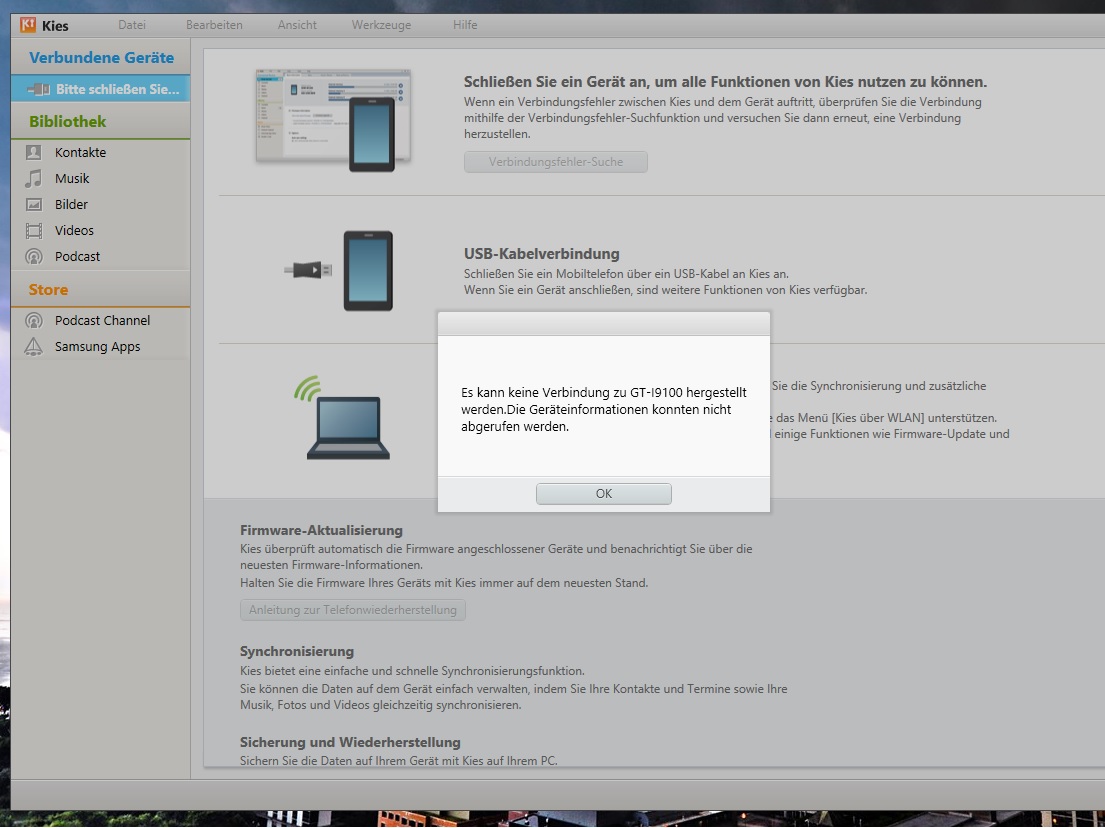Open the Datei menu

(x=132, y=25)
